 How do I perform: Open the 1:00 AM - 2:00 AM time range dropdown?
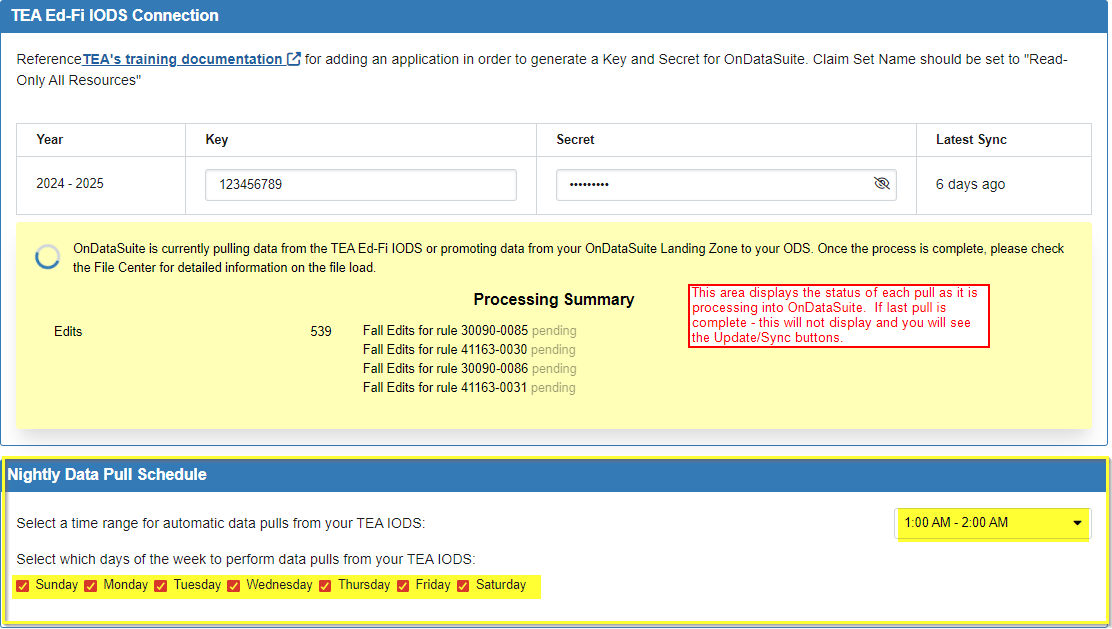tap(992, 522)
